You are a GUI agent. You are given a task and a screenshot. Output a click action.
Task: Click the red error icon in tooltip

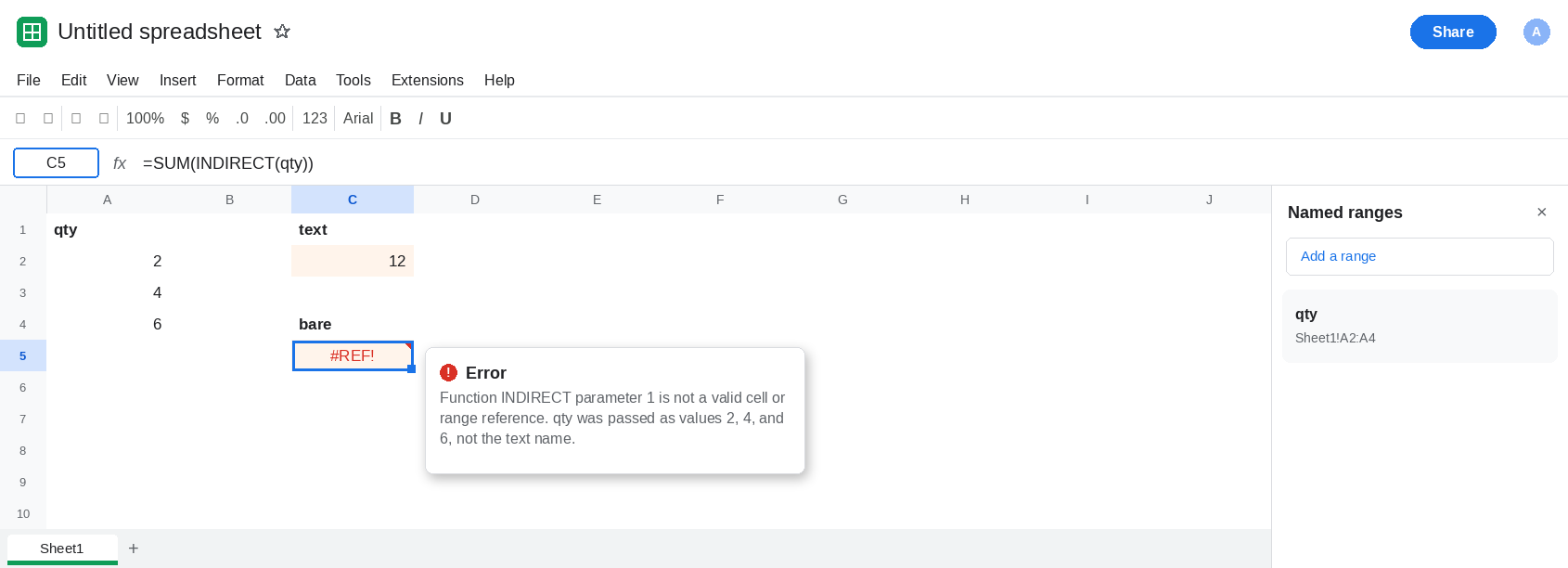[449, 372]
